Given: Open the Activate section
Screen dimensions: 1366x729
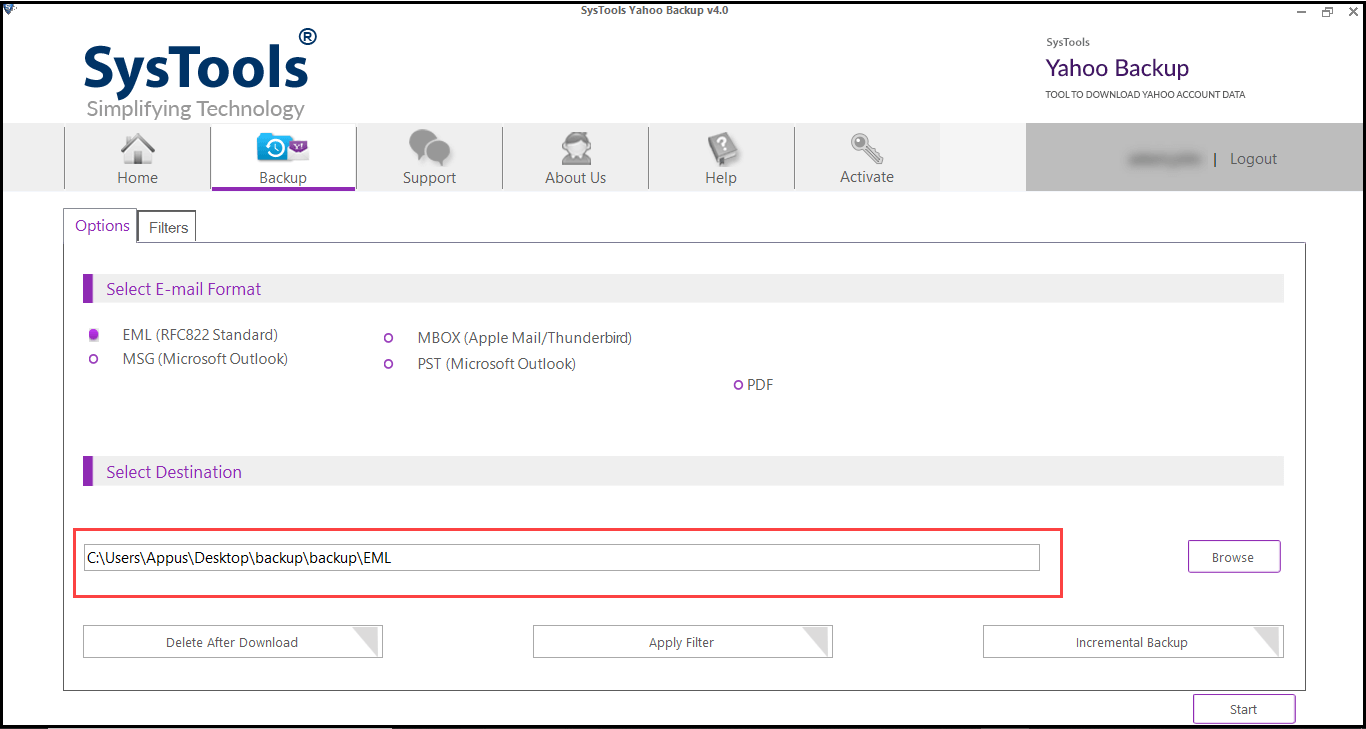Looking at the screenshot, I should pyautogui.click(x=867, y=158).
